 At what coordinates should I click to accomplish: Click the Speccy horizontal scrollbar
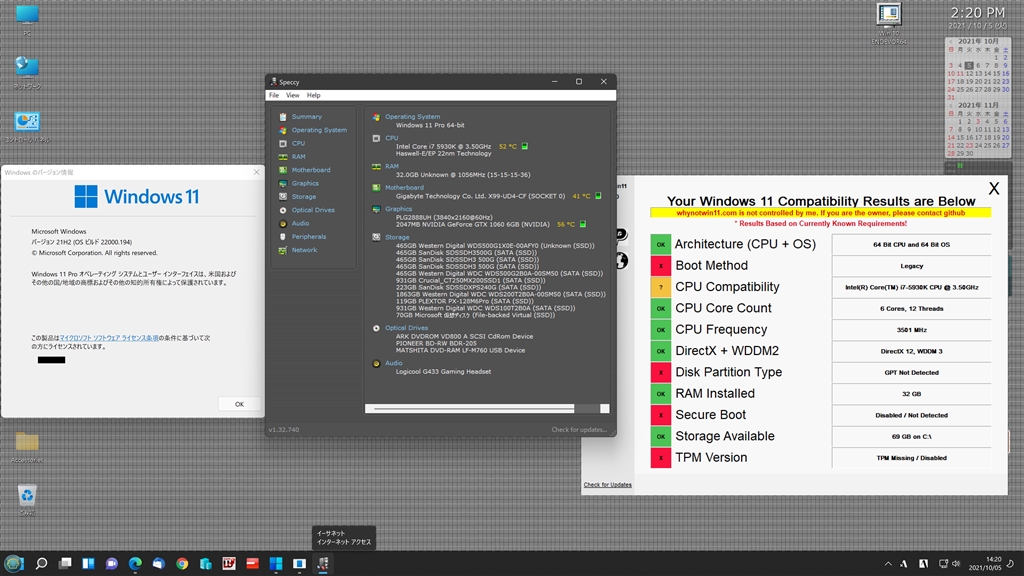[470, 408]
